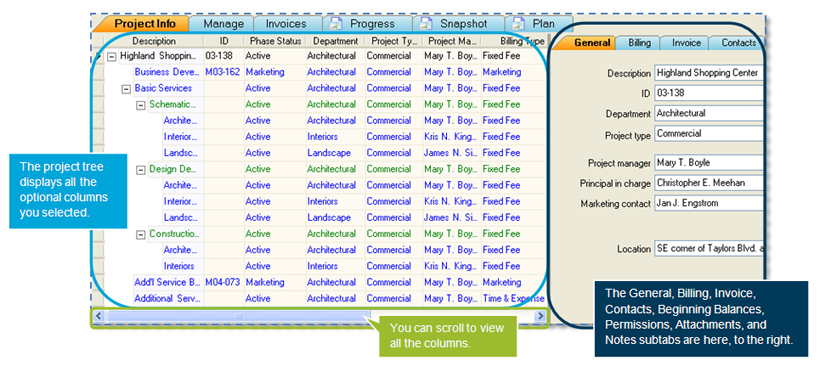Open the Project Info tab
820x366 pixels.
click(x=144, y=24)
